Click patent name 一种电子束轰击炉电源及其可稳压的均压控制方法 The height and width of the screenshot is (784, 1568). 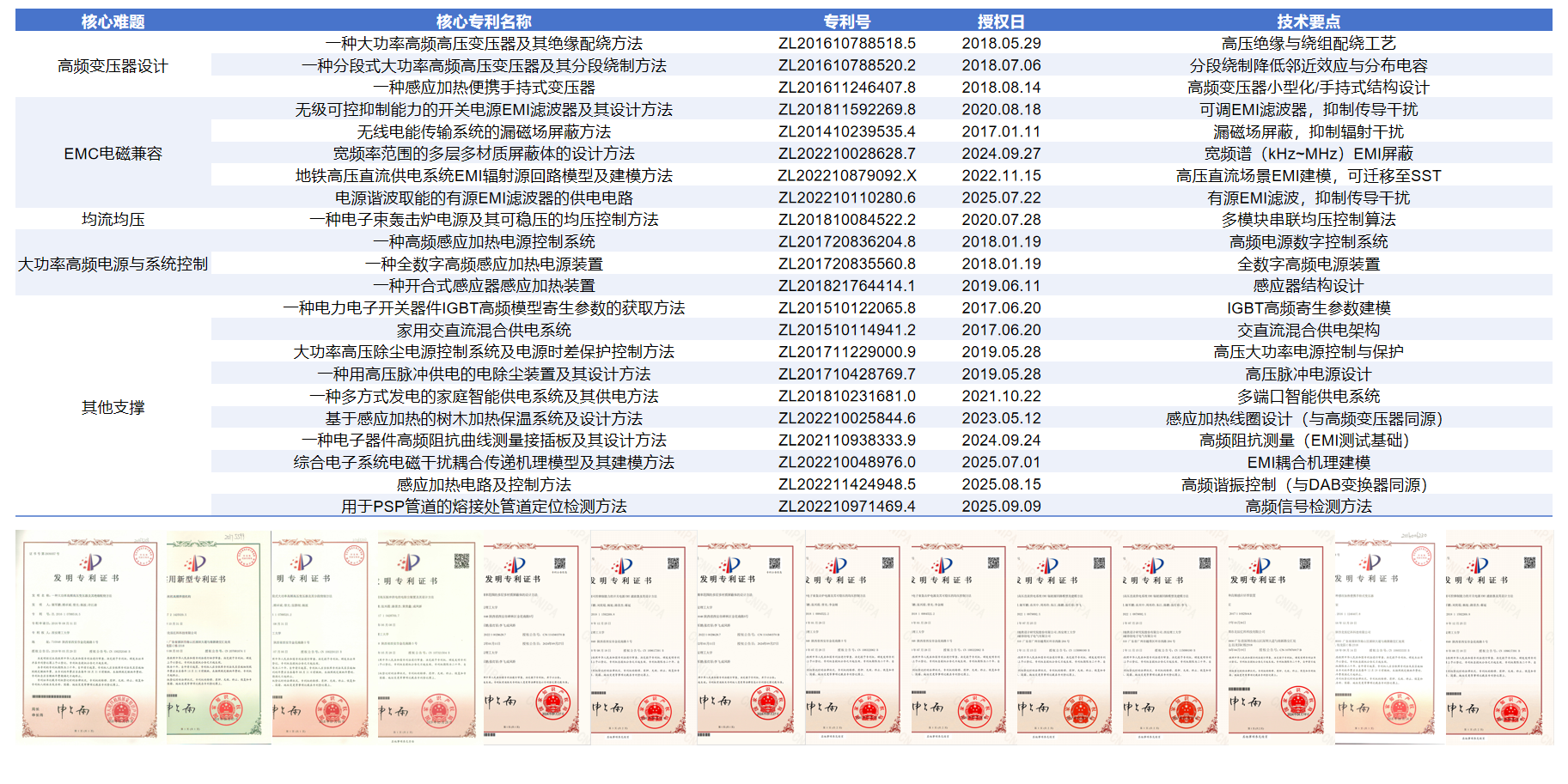tap(484, 220)
